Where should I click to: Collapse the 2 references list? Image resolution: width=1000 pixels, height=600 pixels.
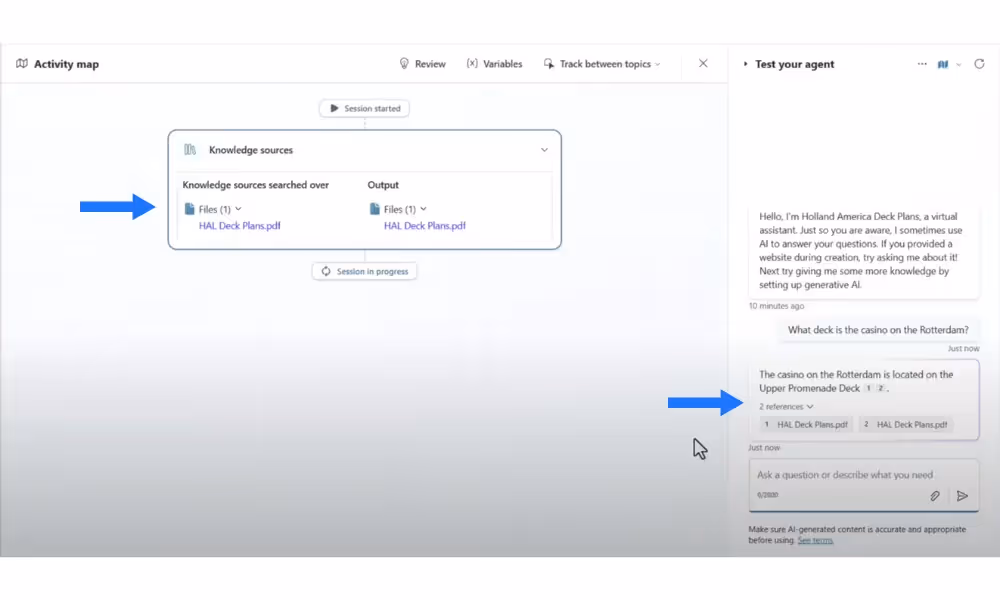coord(786,406)
